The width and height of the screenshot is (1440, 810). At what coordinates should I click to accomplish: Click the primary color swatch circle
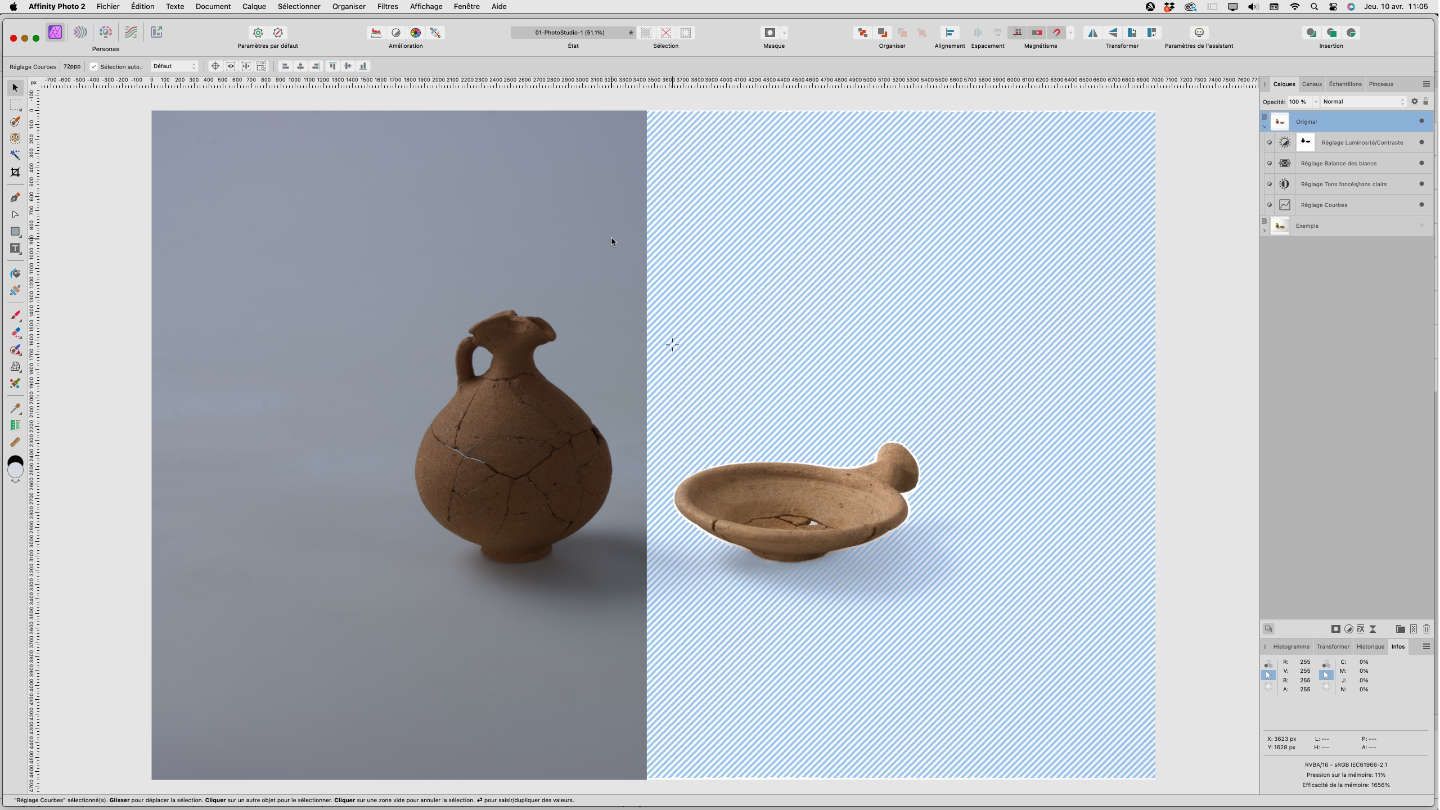[15, 461]
